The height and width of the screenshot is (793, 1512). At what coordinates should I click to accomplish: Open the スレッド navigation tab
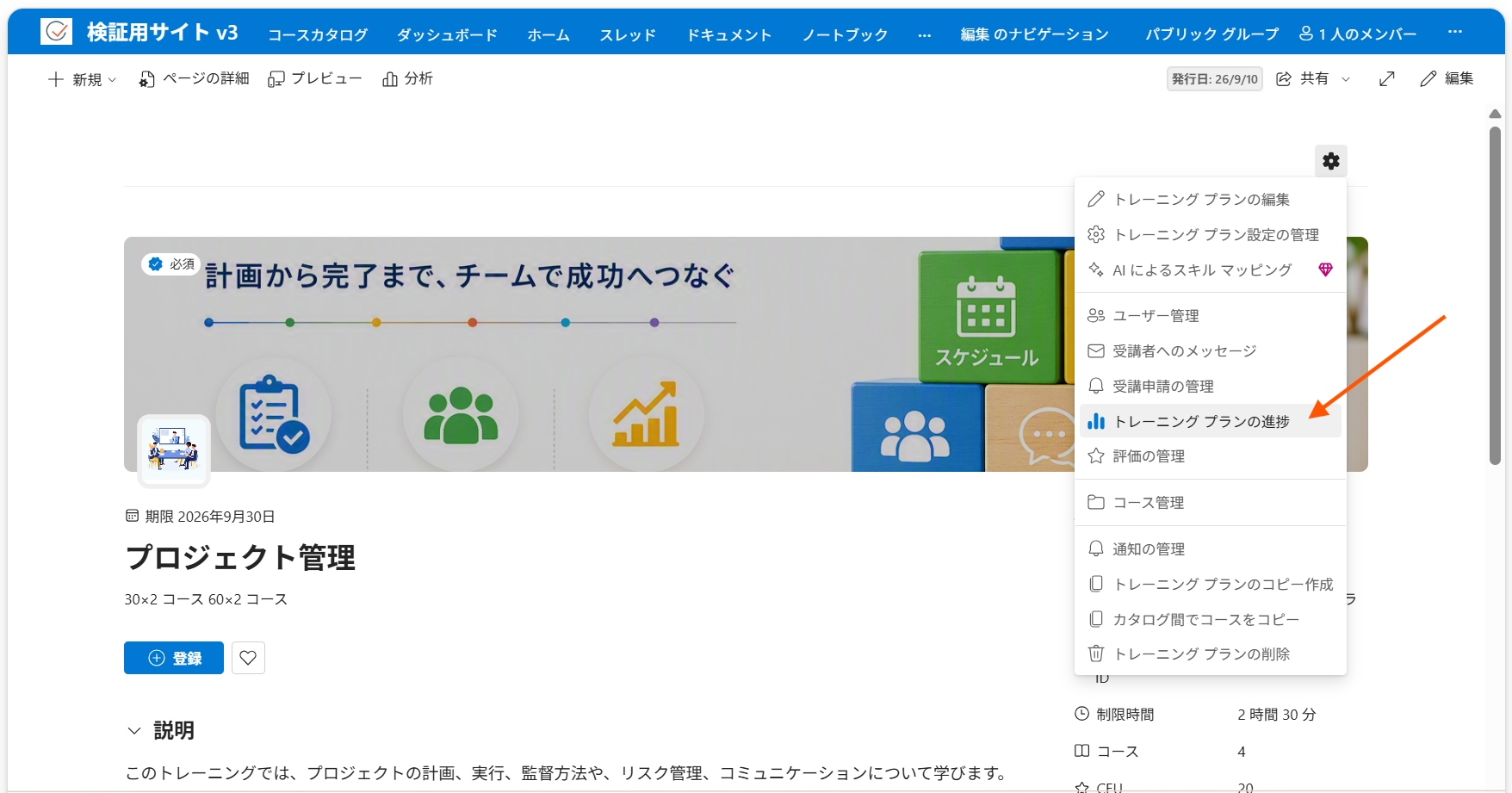(628, 35)
